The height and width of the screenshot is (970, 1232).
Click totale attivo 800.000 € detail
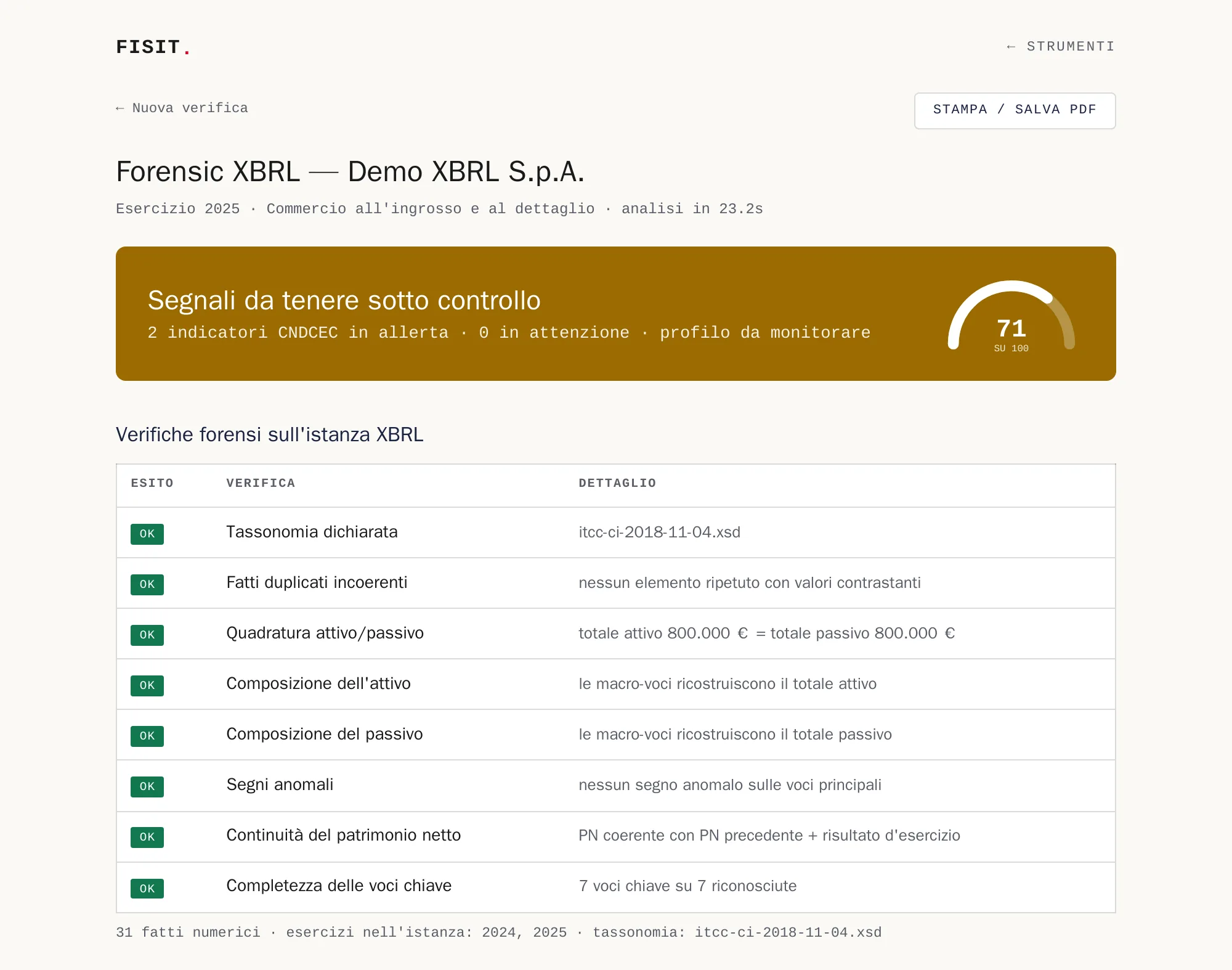(x=767, y=633)
